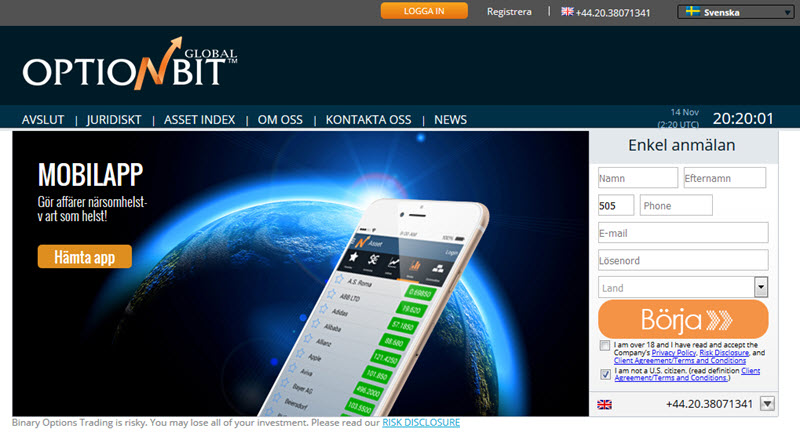Open the Risk Disclosure link in the form
800x436 pixels.
[x=724, y=353]
